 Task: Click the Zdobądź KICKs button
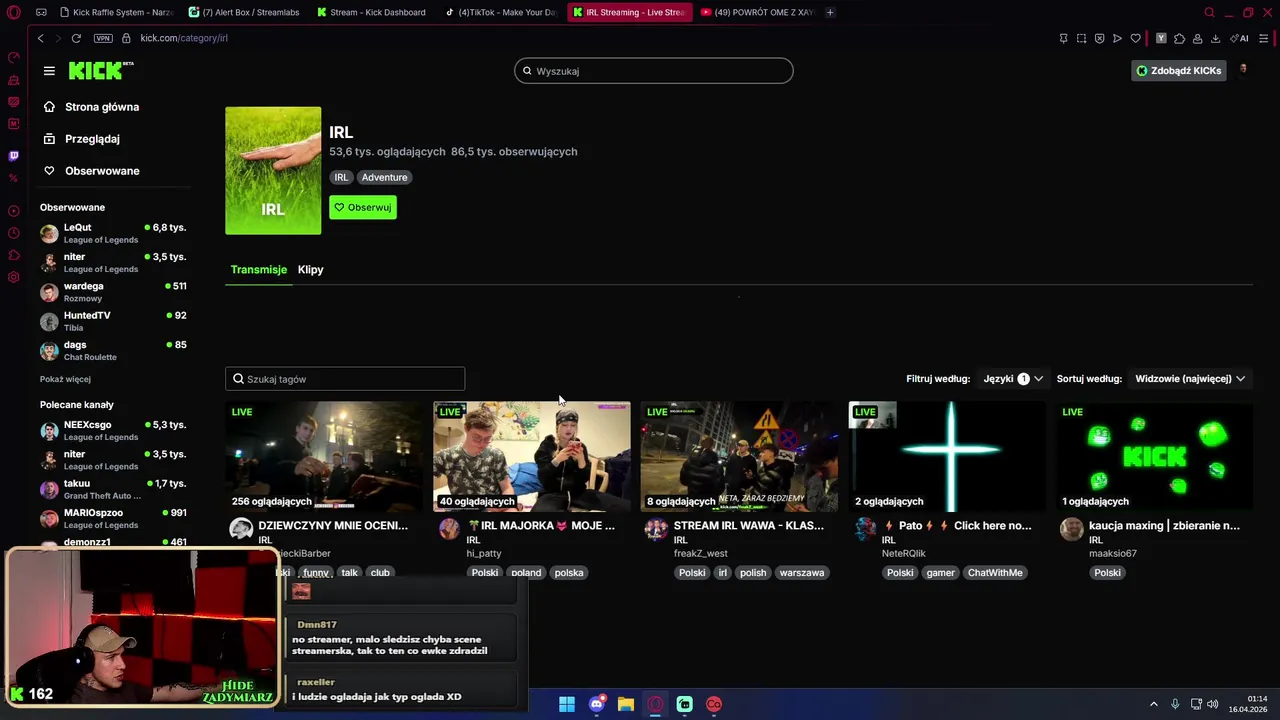[1179, 71]
